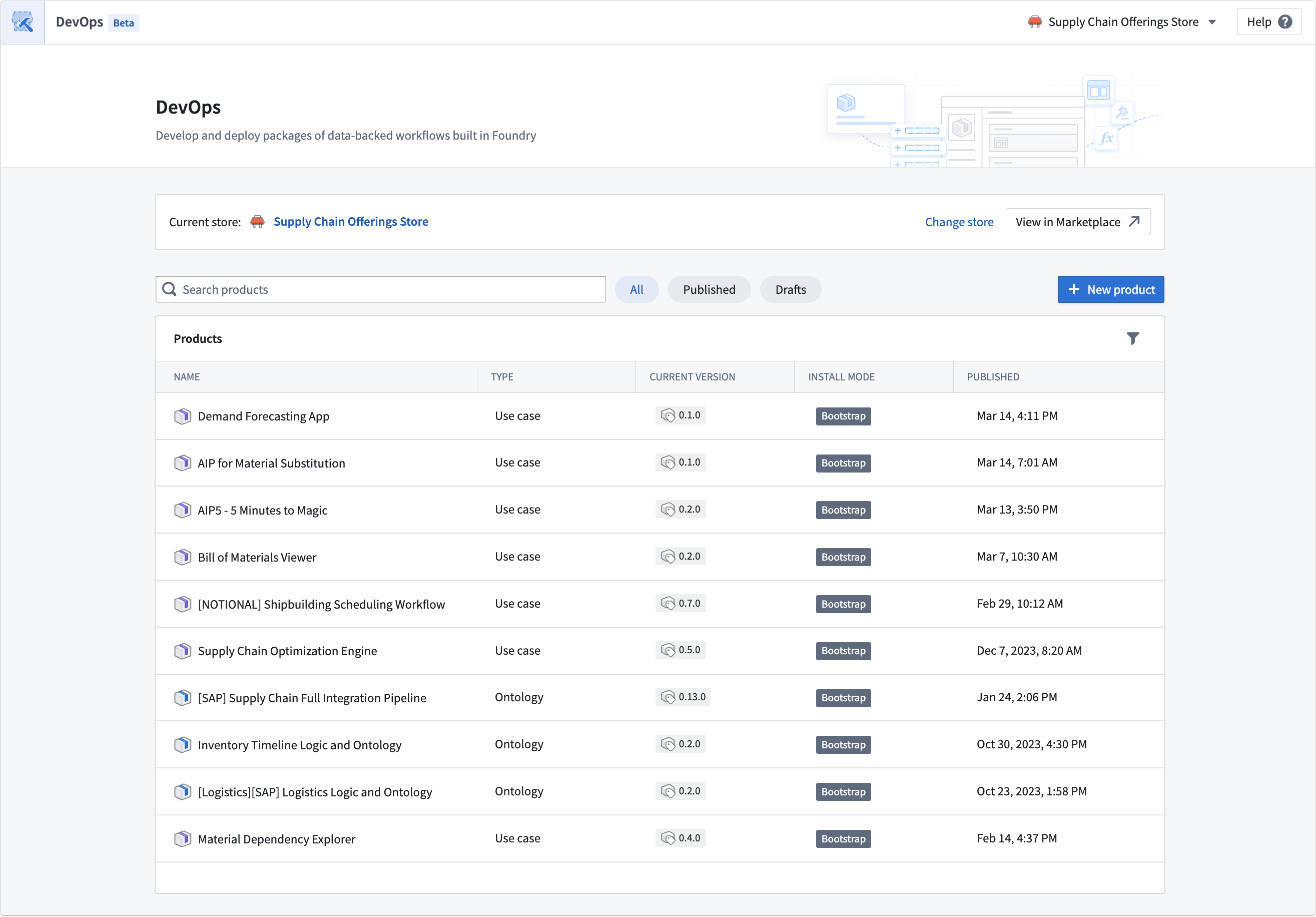This screenshot has width=1316, height=917.
Task: Open the Supply Chain Optimization Engine row
Action: pos(660,651)
